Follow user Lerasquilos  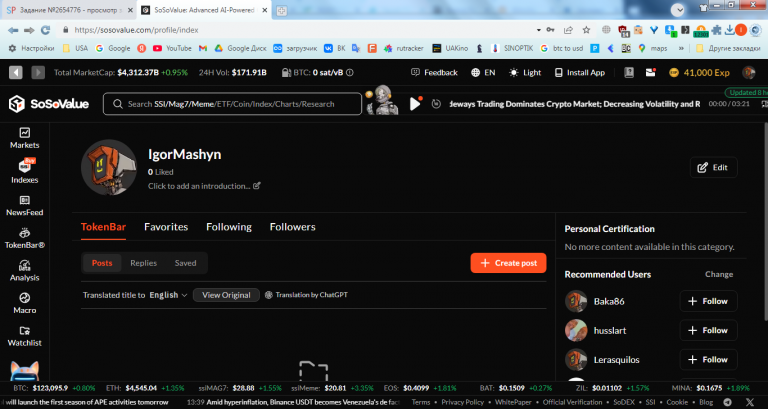tap(708, 360)
